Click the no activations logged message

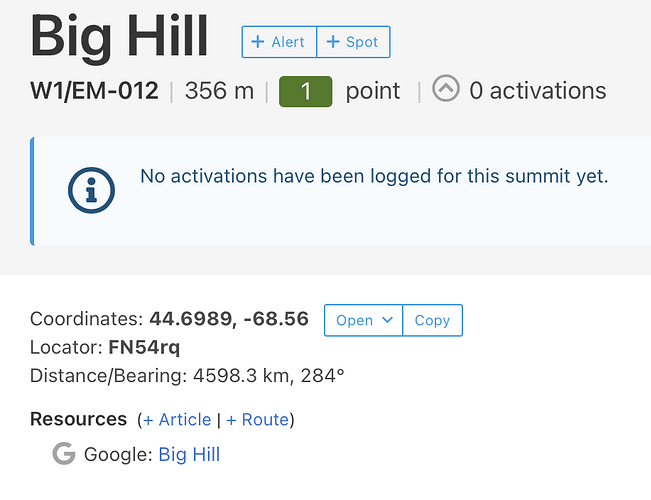coord(374,177)
